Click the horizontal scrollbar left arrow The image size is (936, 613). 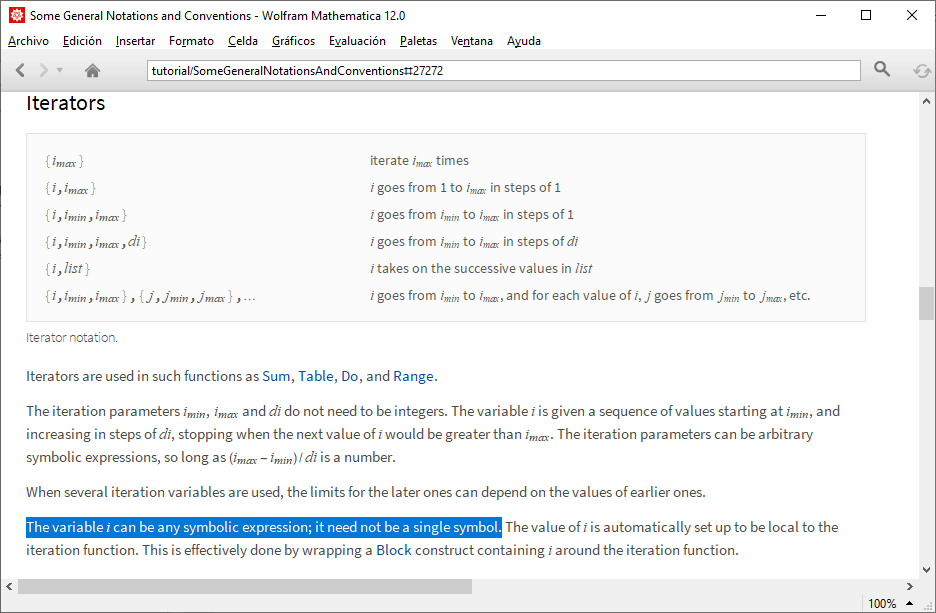coord(9,587)
